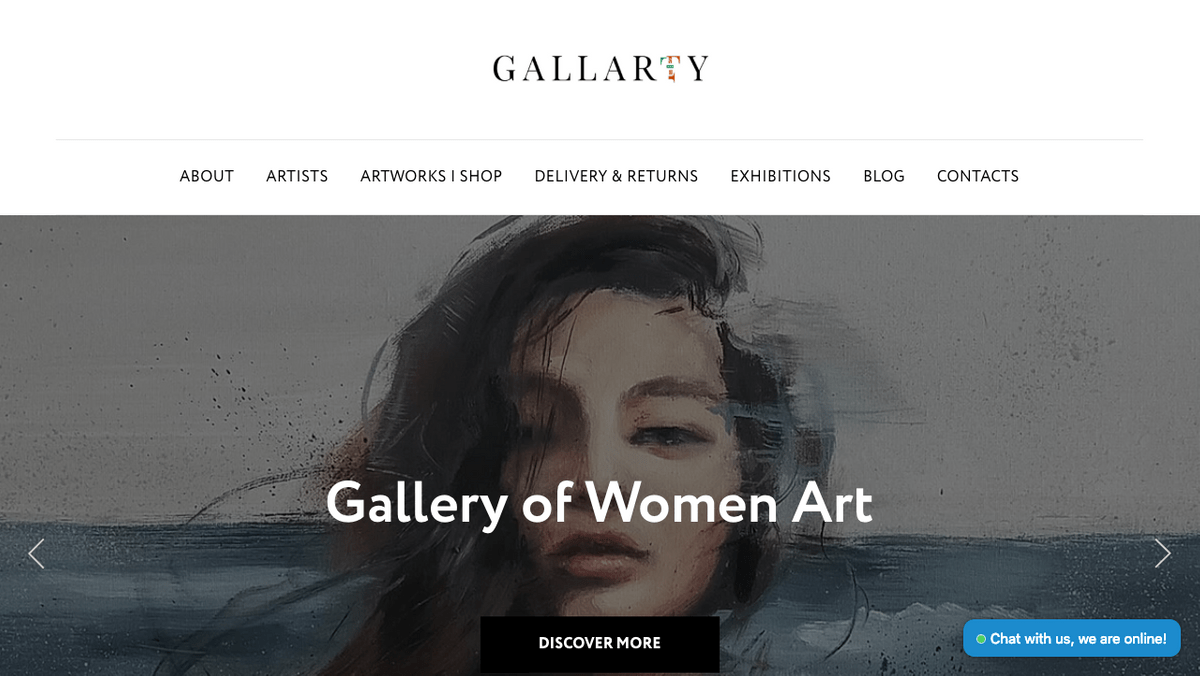Click the 'Gallery of Women Art' heading
1200x676 pixels.
[599, 504]
